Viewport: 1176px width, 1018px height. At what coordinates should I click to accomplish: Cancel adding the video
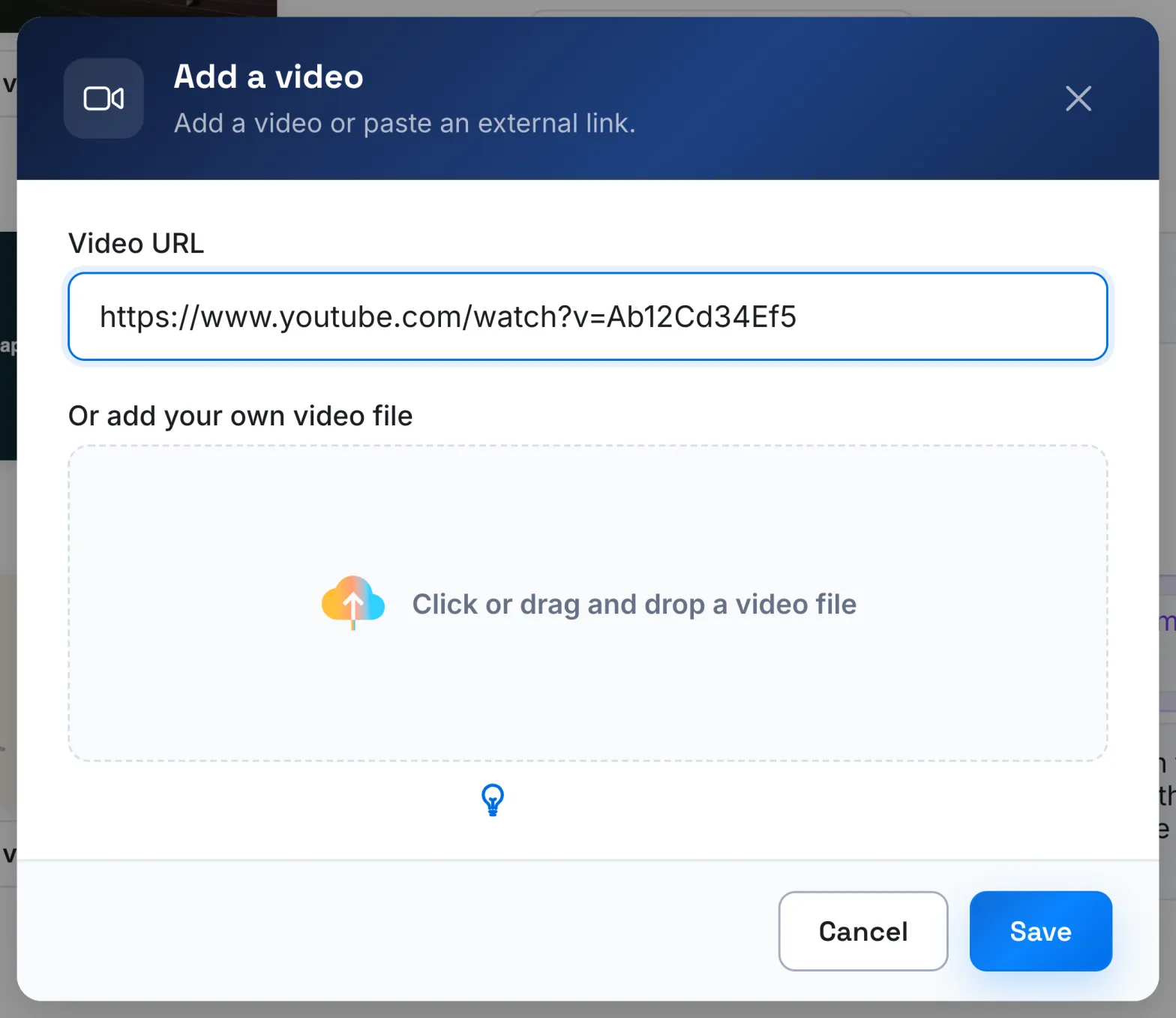pyautogui.click(x=863, y=931)
